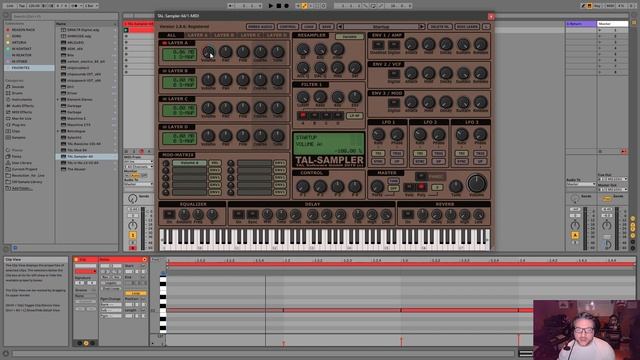This screenshot has width=640, height=360.
Task: Click the Control F1 knob
Action: 303,187
